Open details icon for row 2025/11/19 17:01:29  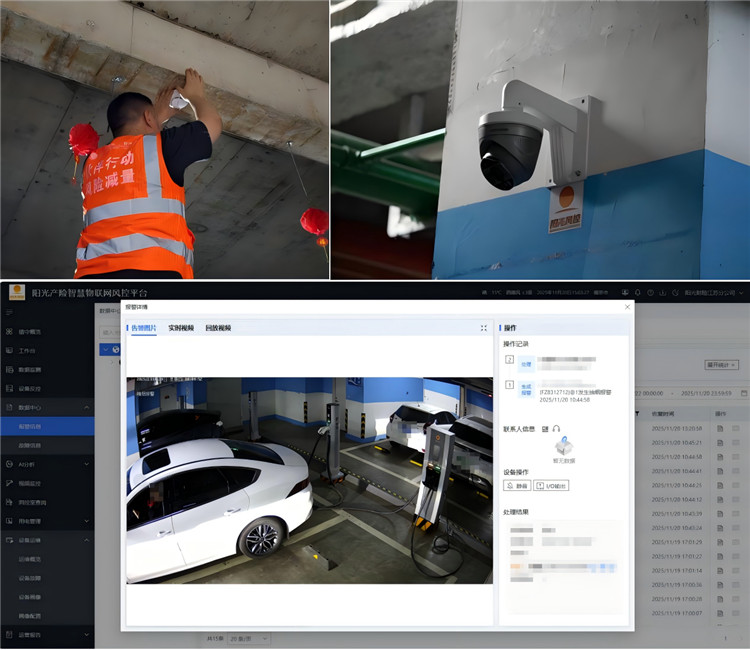720,542
